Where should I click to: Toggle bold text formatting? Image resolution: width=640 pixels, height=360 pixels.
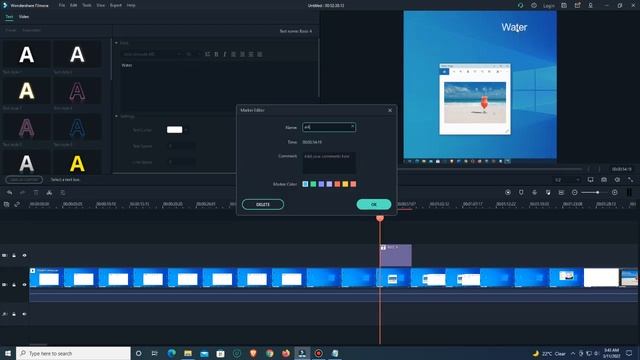(x=216, y=54)
